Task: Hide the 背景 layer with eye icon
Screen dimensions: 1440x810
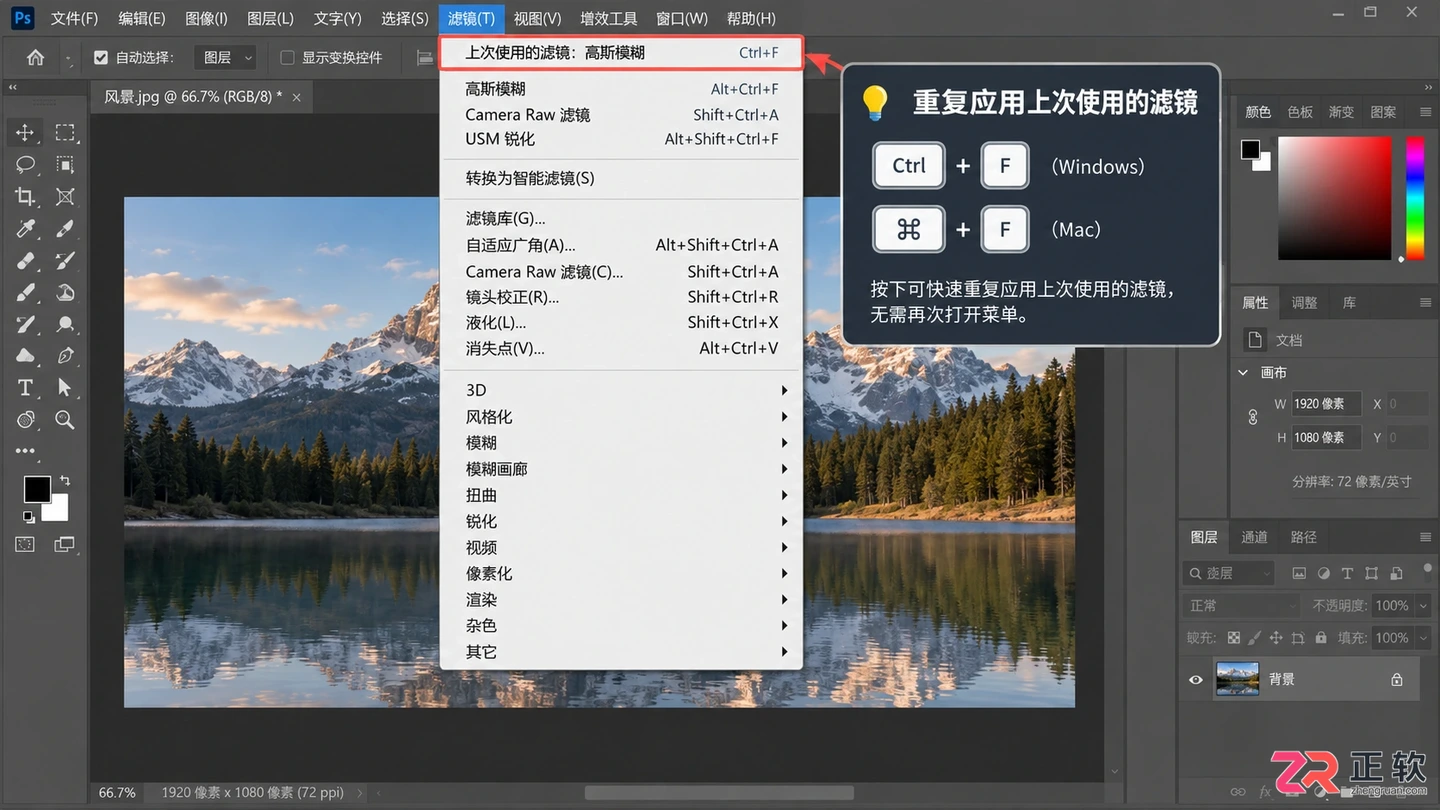Action: pos(1195,680)
